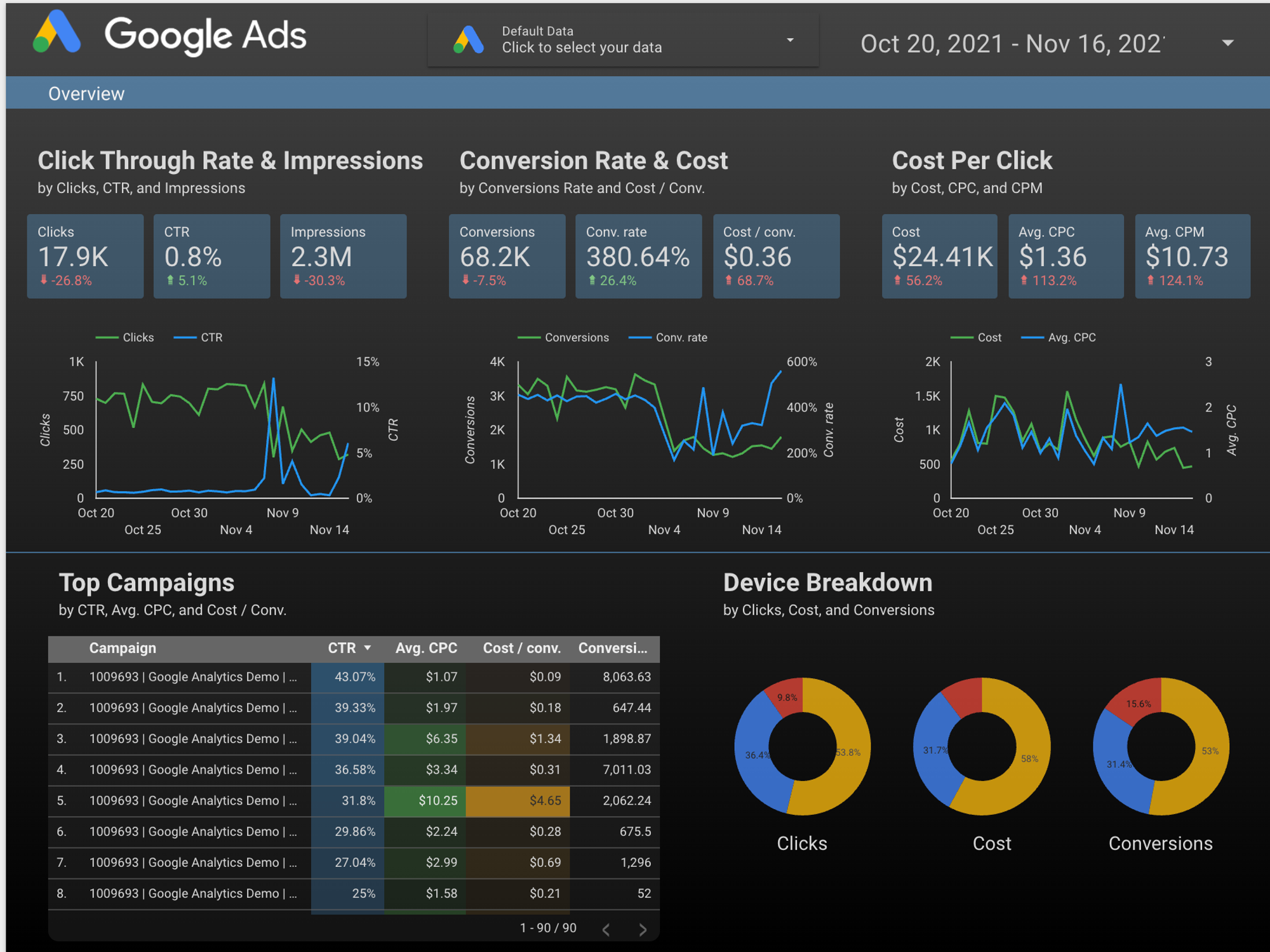Click the Conv. rate 380.64% scorecard
The image size is (1270, 952).
[x=638, y=256]
